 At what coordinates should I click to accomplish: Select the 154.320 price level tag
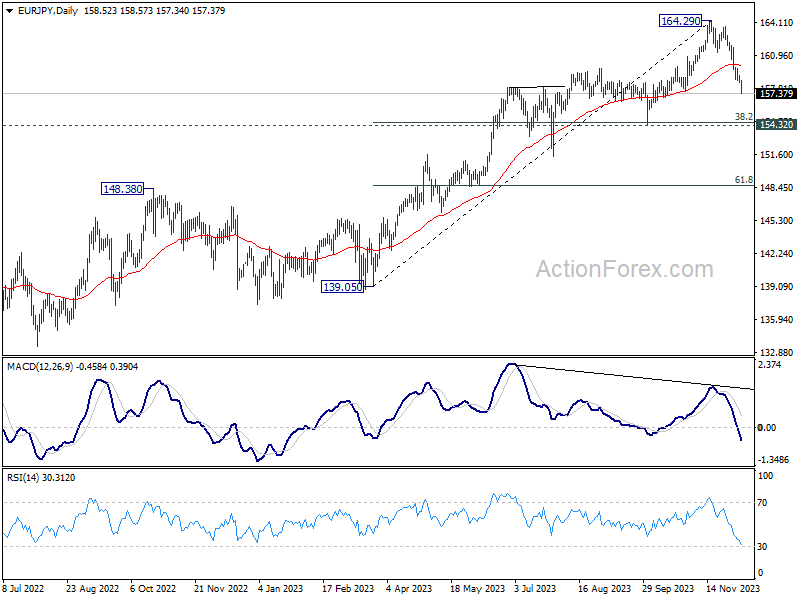tap(776, 124)
